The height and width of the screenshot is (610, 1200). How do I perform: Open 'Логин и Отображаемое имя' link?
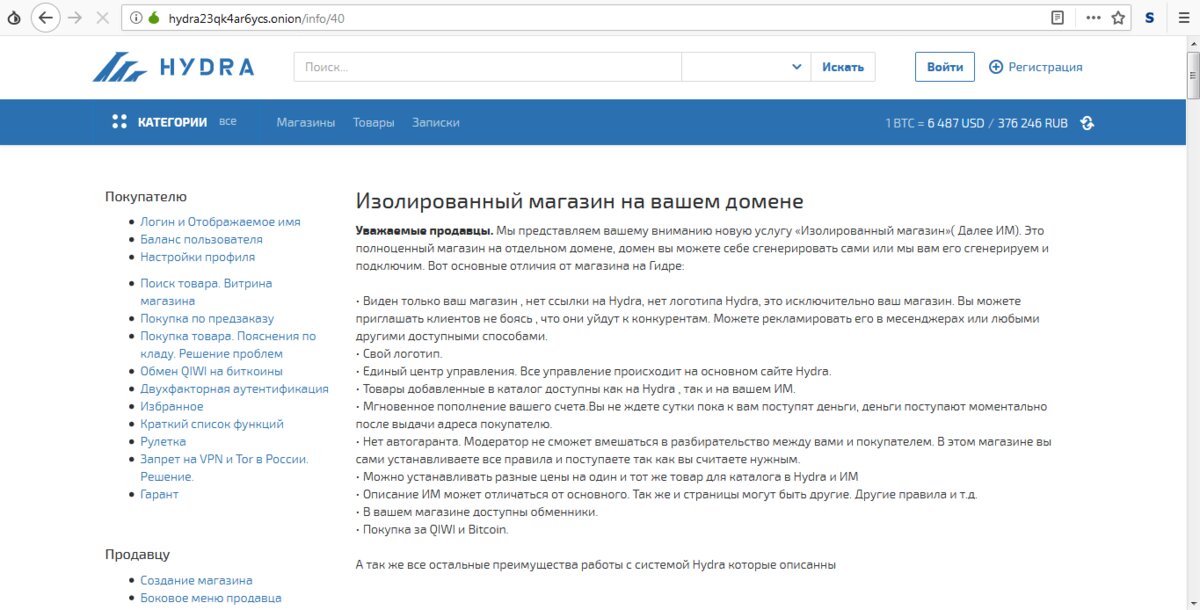click(x=220, y=222)
